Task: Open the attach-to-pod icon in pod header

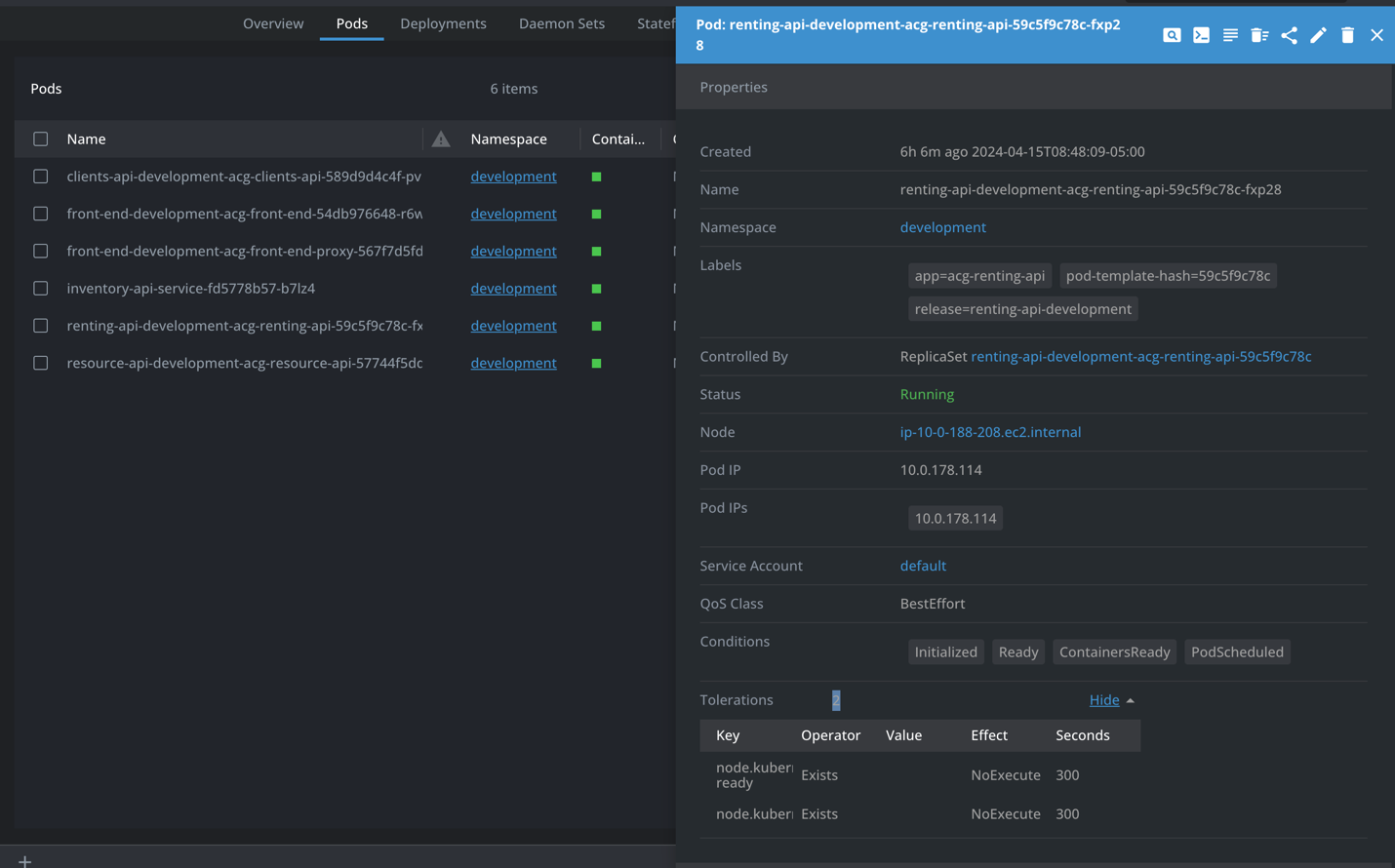Action: tap(1172, 35)
